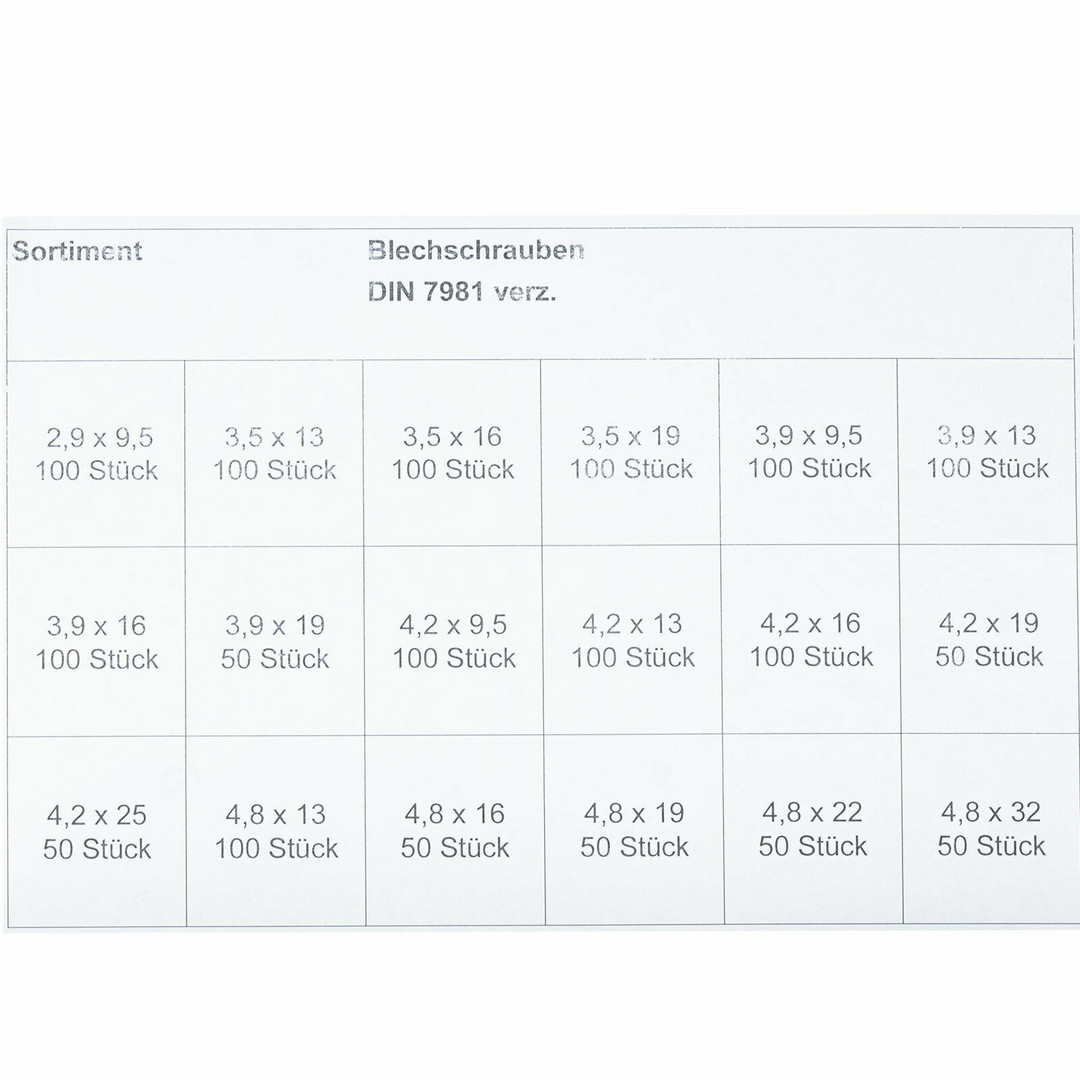
Task: Pick the 3,9 x 13 cell
Action: [x=986, y=451]
